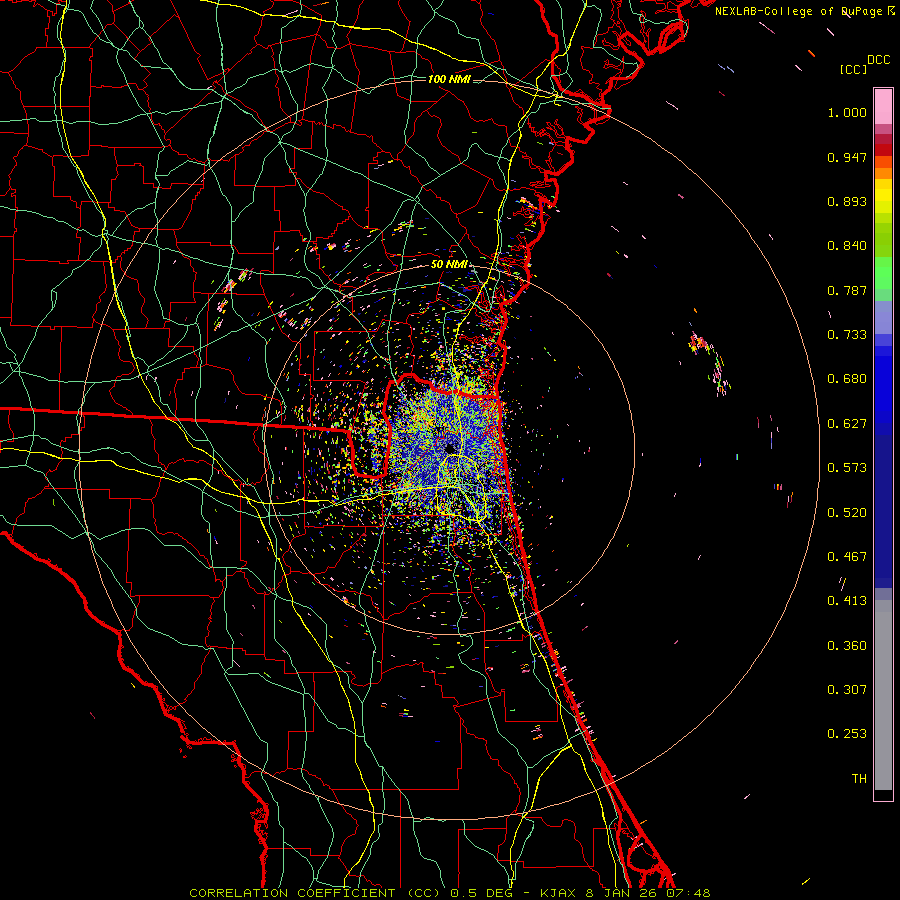Click the 0.467 color scale value
This screenshot has width=900, height=900.
(847, 557)
